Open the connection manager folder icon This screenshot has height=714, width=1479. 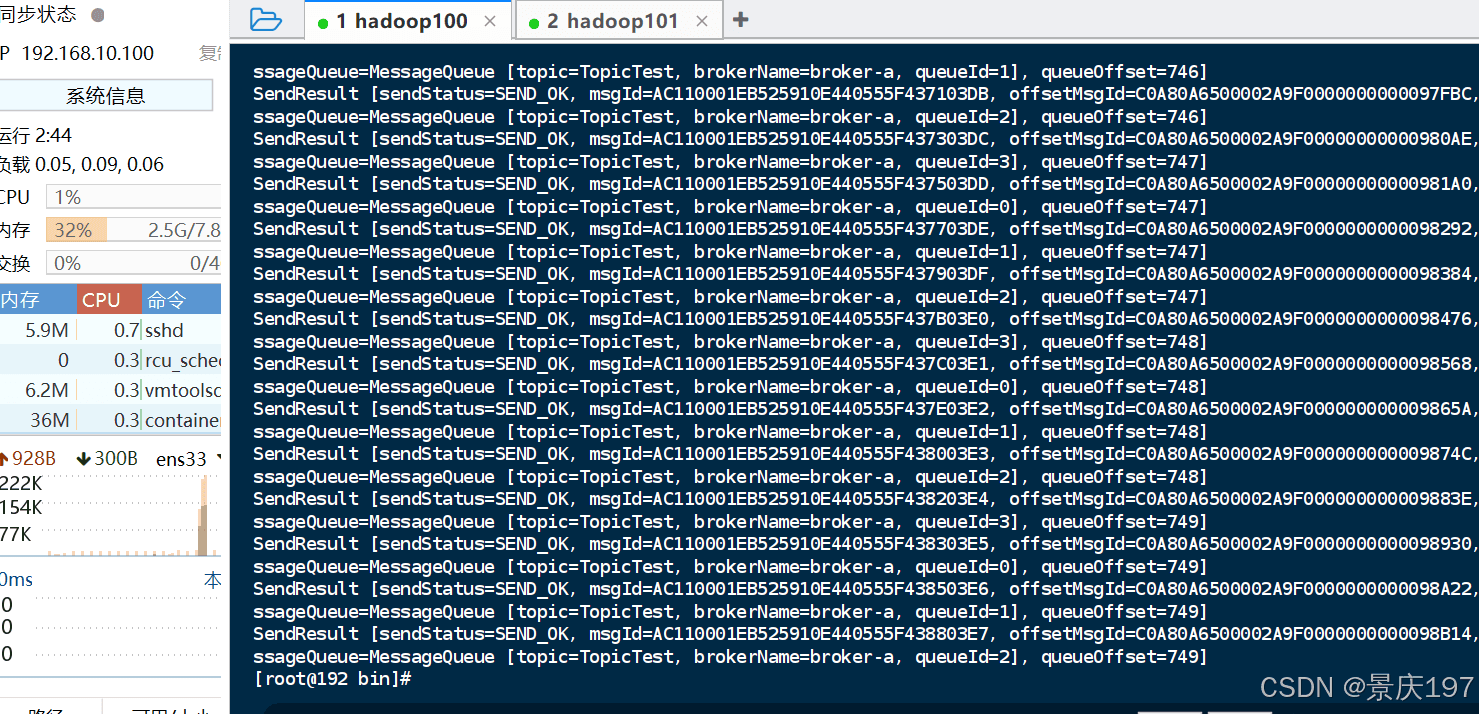tap(265, 20)
